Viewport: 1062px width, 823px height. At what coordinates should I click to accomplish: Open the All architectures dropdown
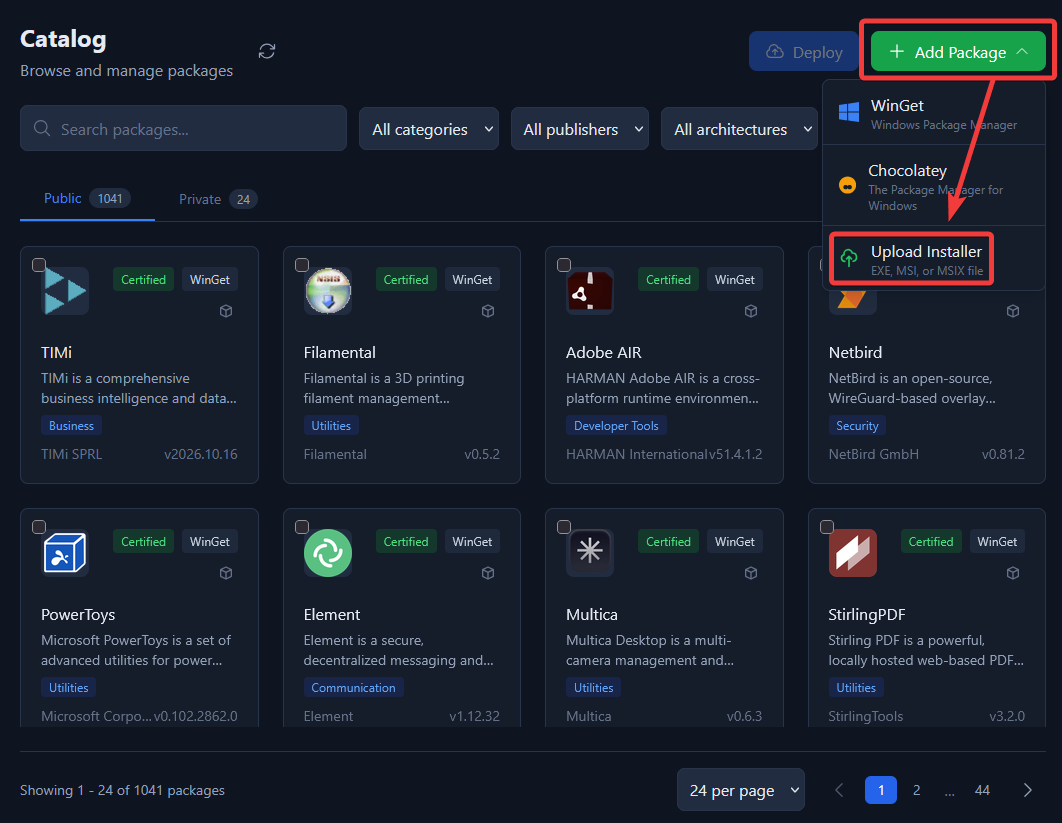tap(740, 129)
